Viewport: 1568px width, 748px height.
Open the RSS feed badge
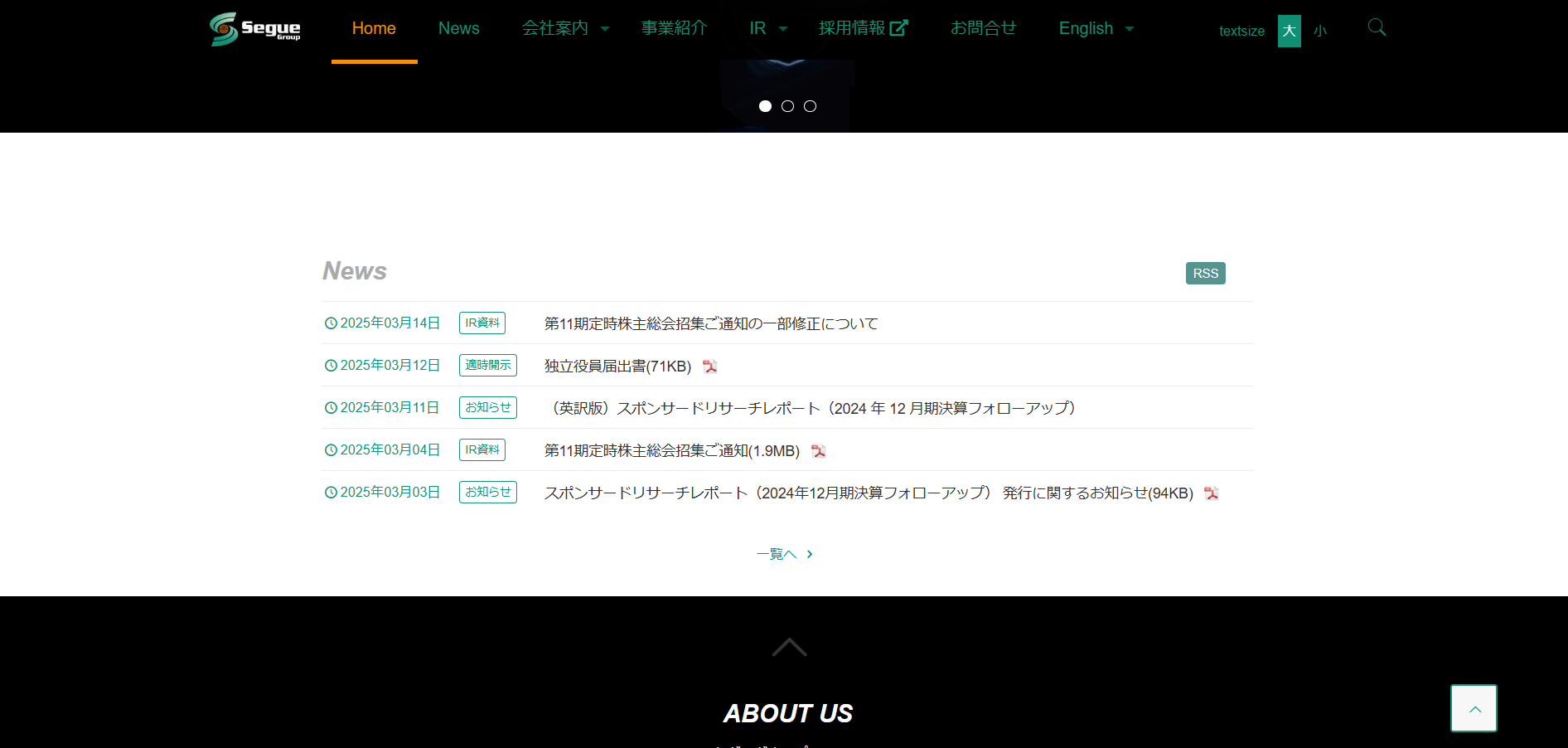[x=1205, y=274]
